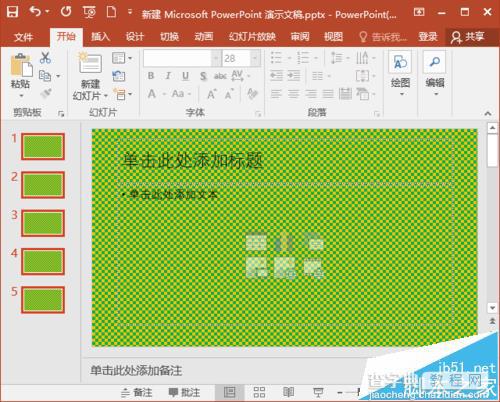Click the Paste clipboard icon
The width and height of the screenshot is (500, 402).
point(21,65)
